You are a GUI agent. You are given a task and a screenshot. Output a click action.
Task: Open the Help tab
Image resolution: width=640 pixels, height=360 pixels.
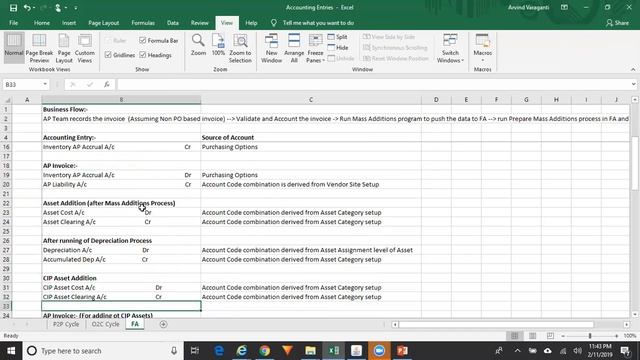tap(251, 23)
